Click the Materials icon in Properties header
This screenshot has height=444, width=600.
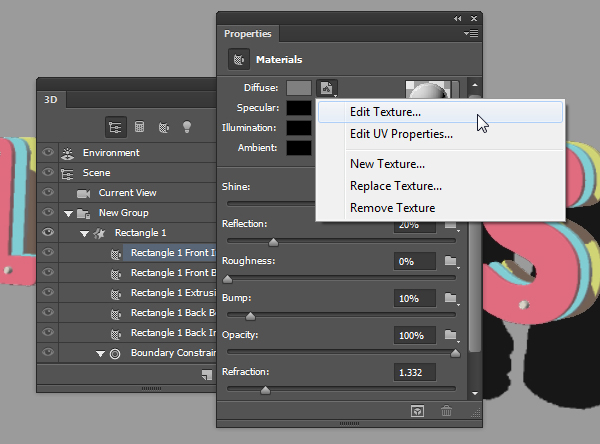tap(239, 59)
